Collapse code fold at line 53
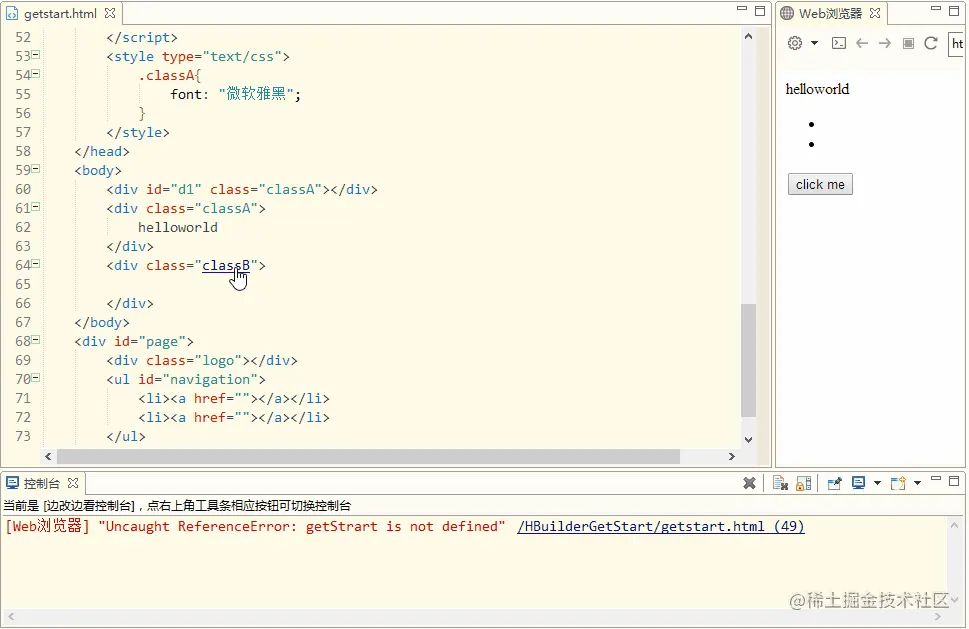This screenshot has height=629, width=969. pos(36,55)
